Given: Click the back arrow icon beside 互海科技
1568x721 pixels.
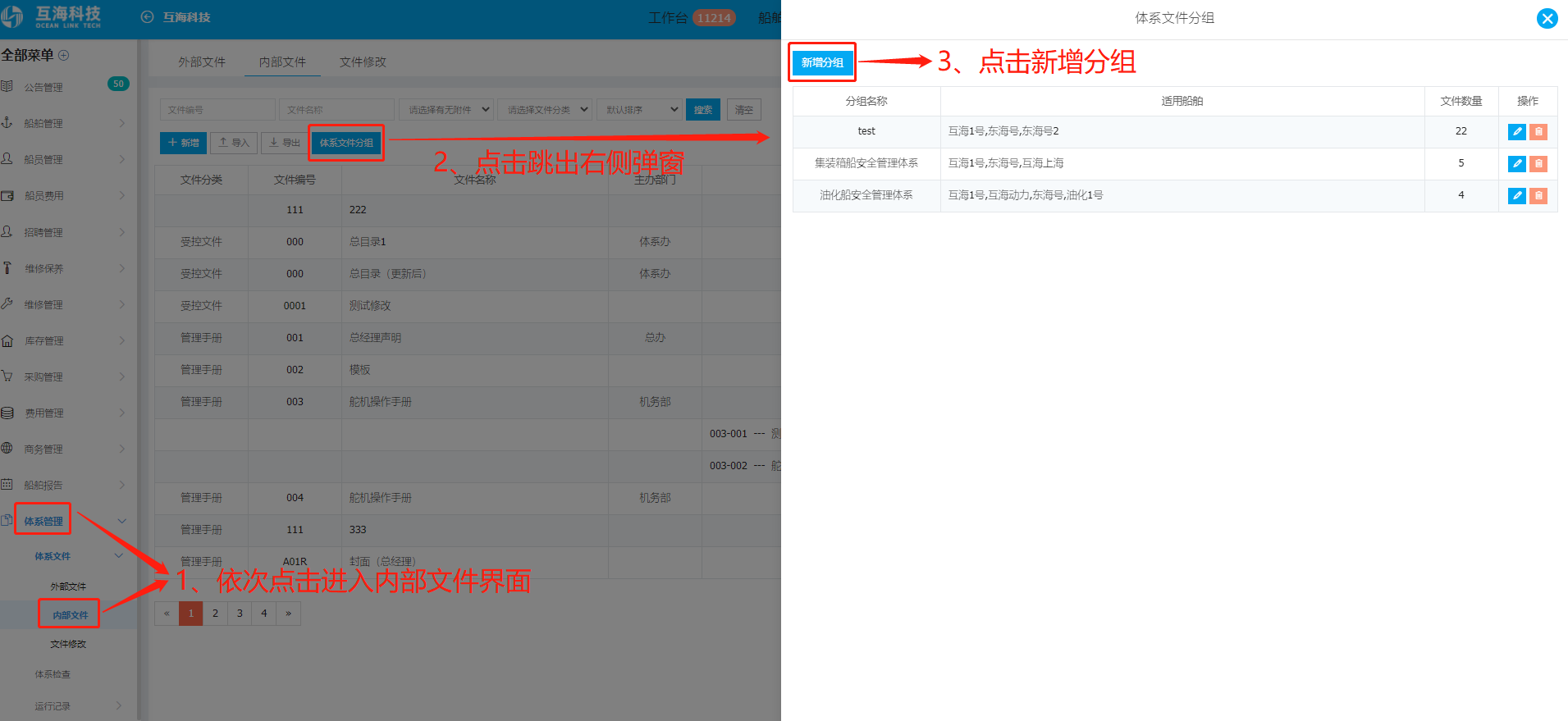Looking at the screenshot, I should point(148,17).
